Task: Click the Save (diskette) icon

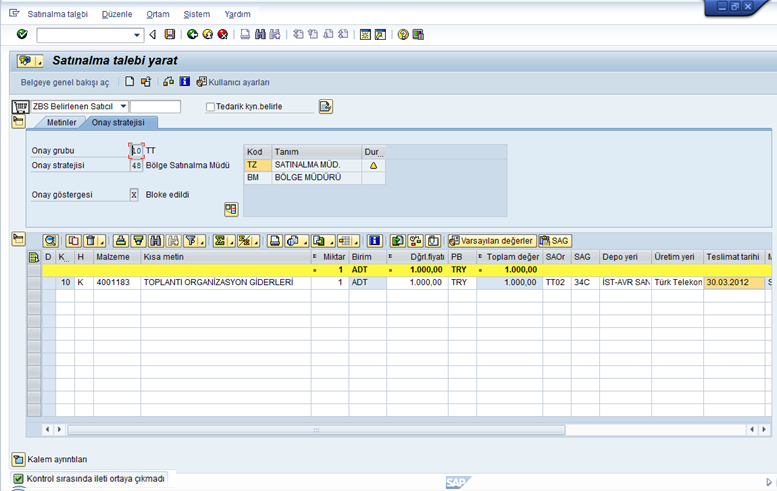Action: [x=170, y=34]
